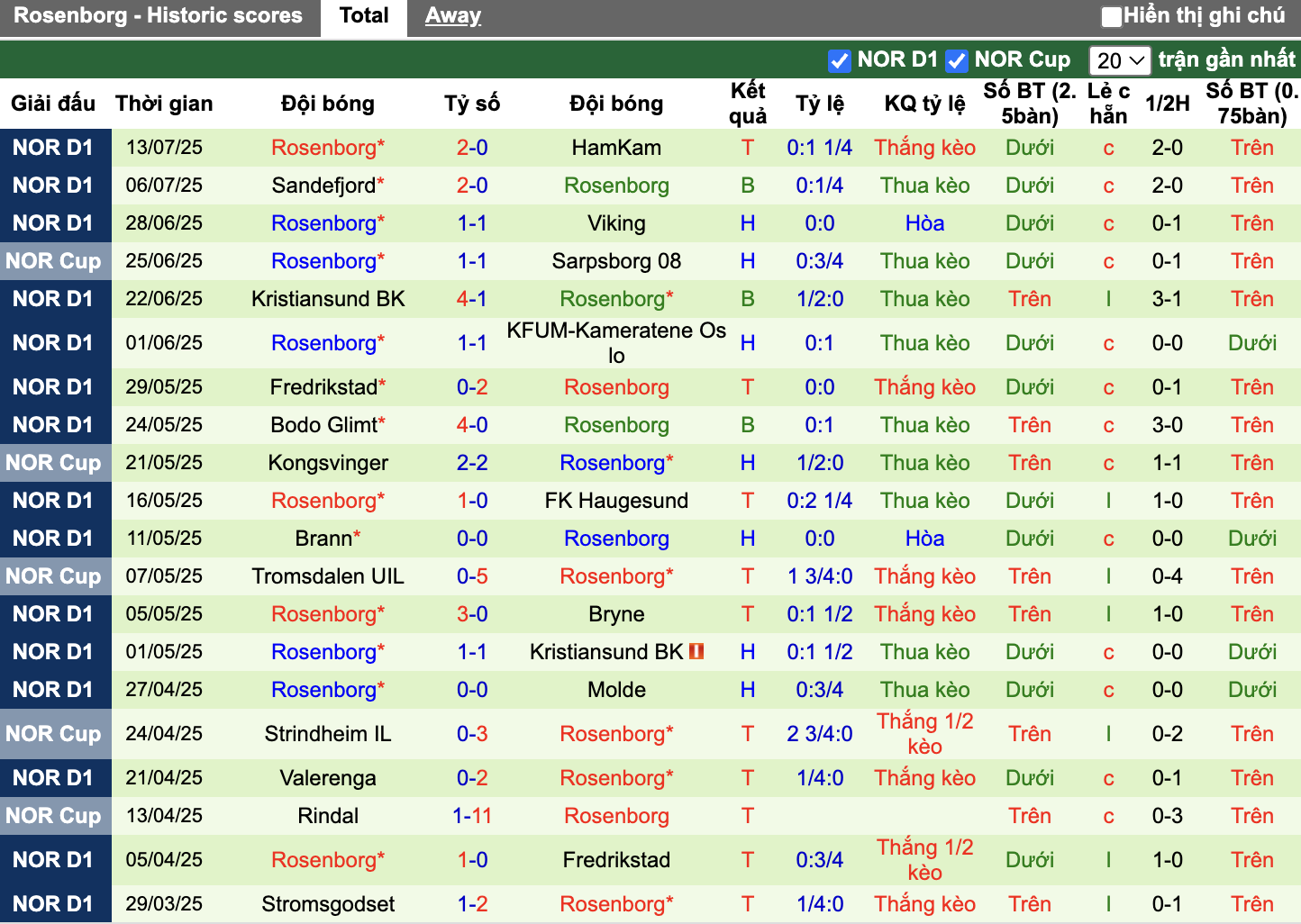This screenshot has height=924, width=1301.
Task: Open Rosenborg link in 13/07/25 row
Action: (x=328, y=148)
